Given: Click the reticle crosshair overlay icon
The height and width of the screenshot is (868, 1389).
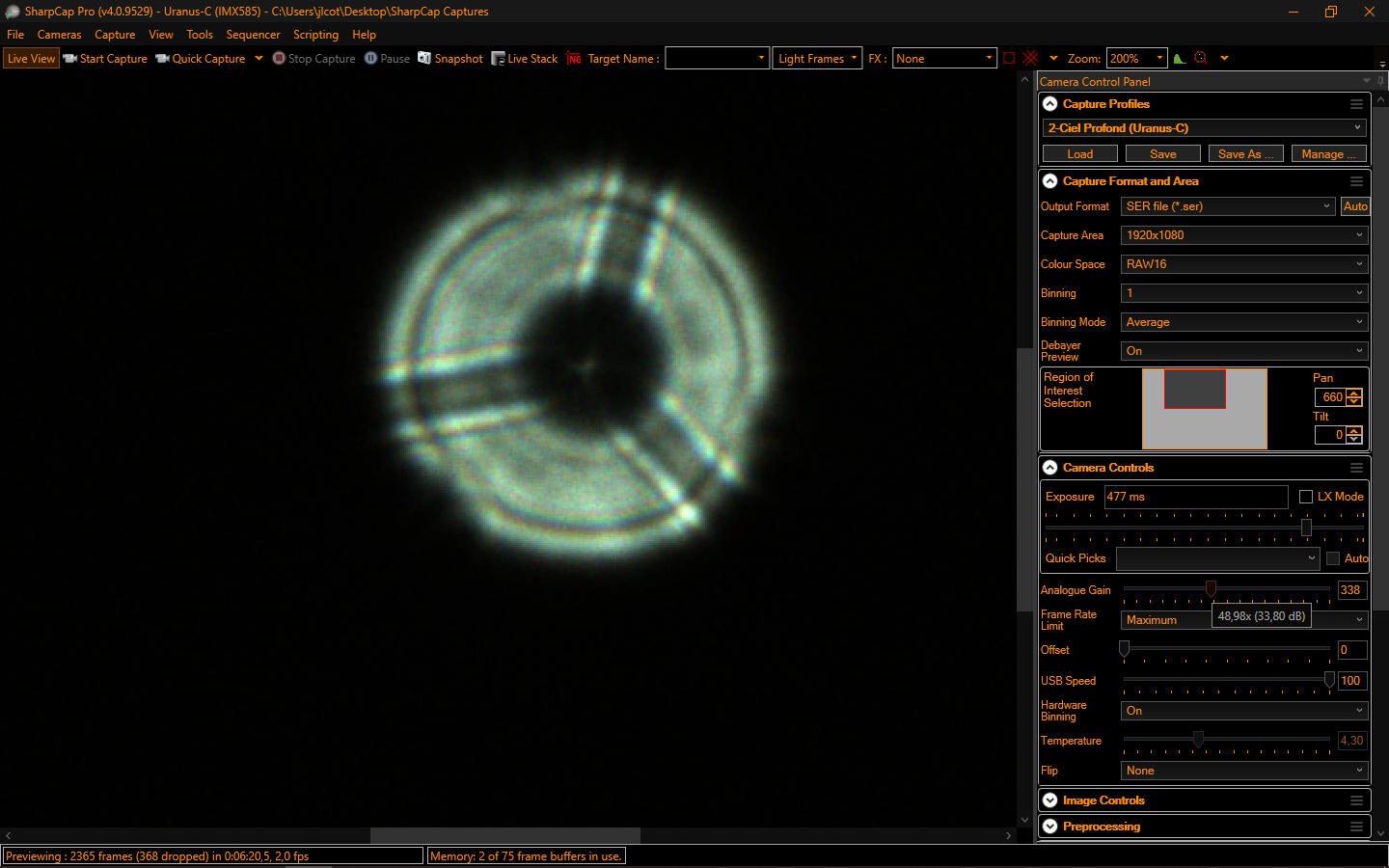Looking at the screenshot, I should coord(1029,58).
